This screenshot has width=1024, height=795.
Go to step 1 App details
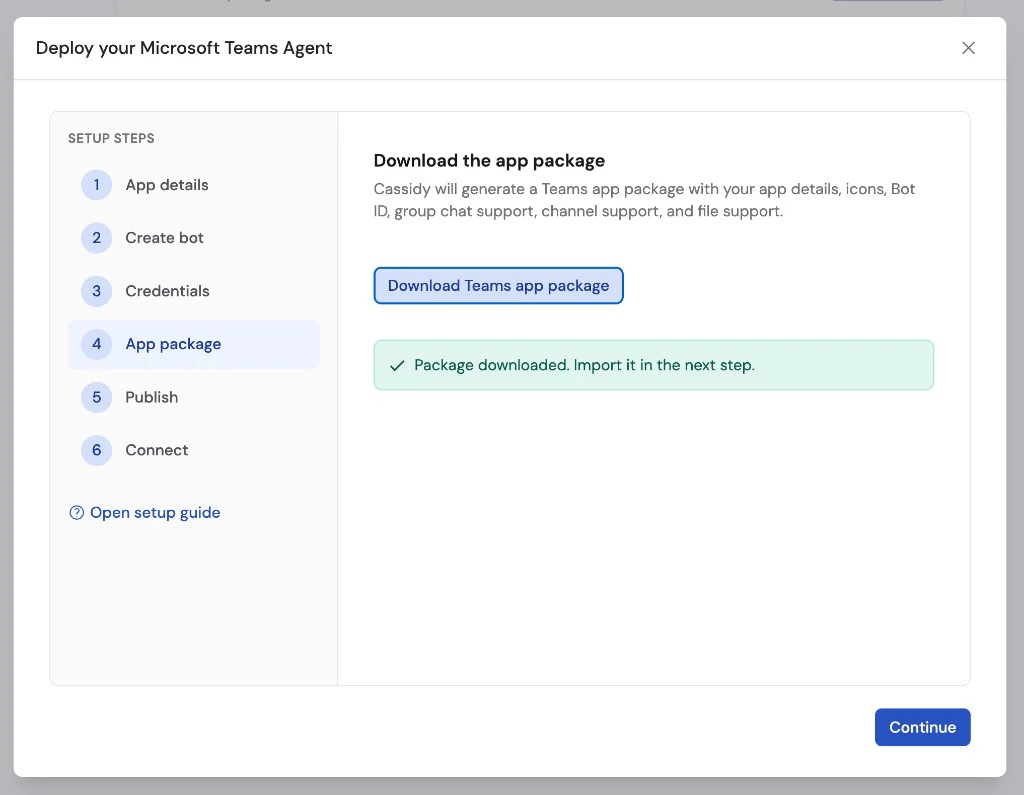coord(193,185)
